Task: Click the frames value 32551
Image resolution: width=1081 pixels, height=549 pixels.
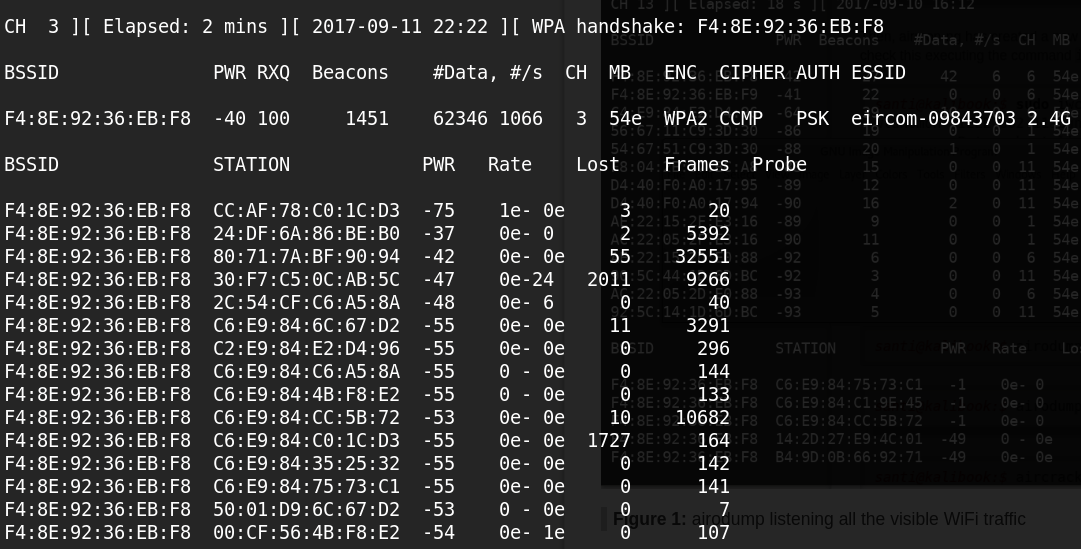Action: pyautogui.click(x=702, y=257)
